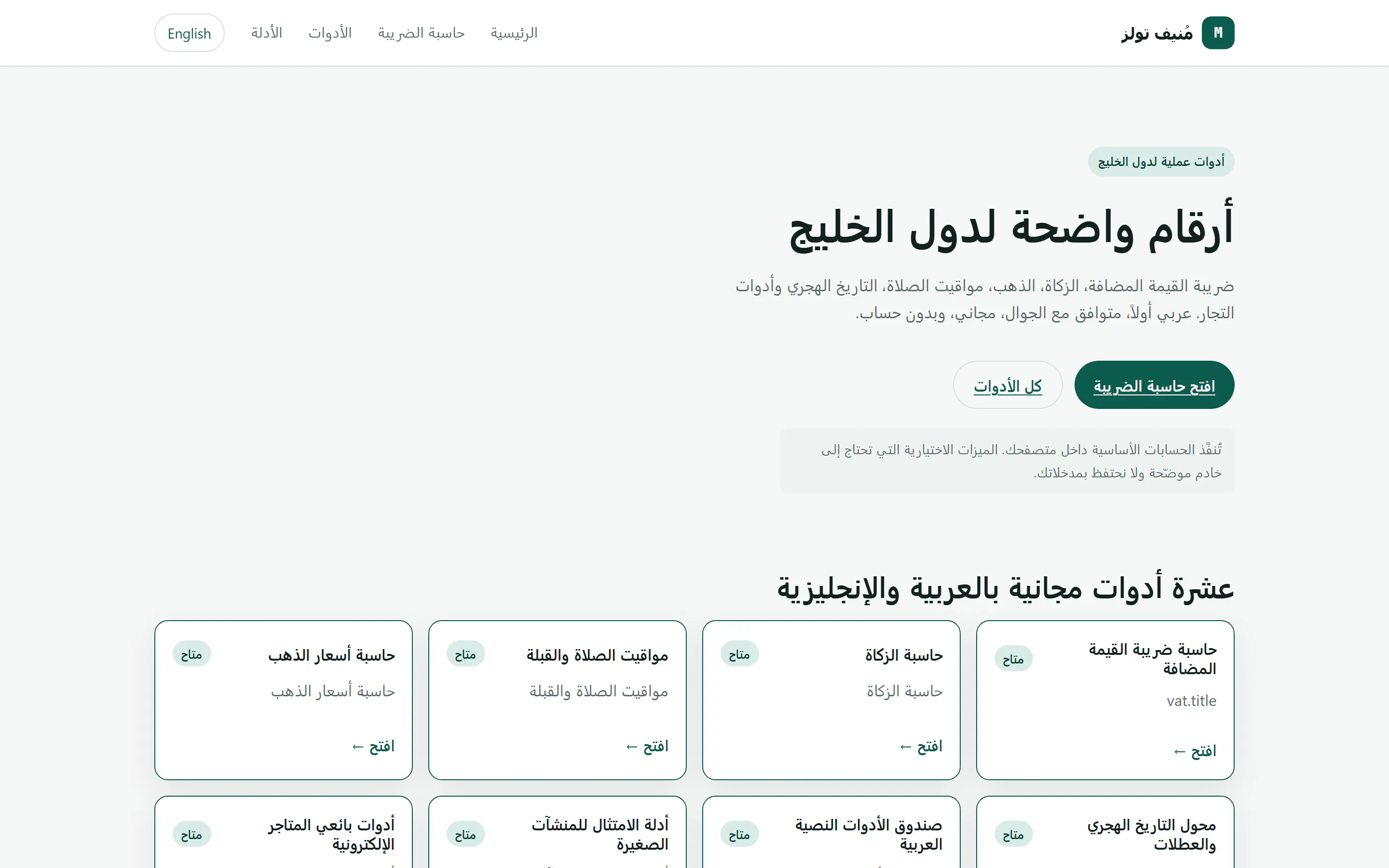1389x868 pixels.
Task: Switch language with the English button
Action: pos(190,33)
